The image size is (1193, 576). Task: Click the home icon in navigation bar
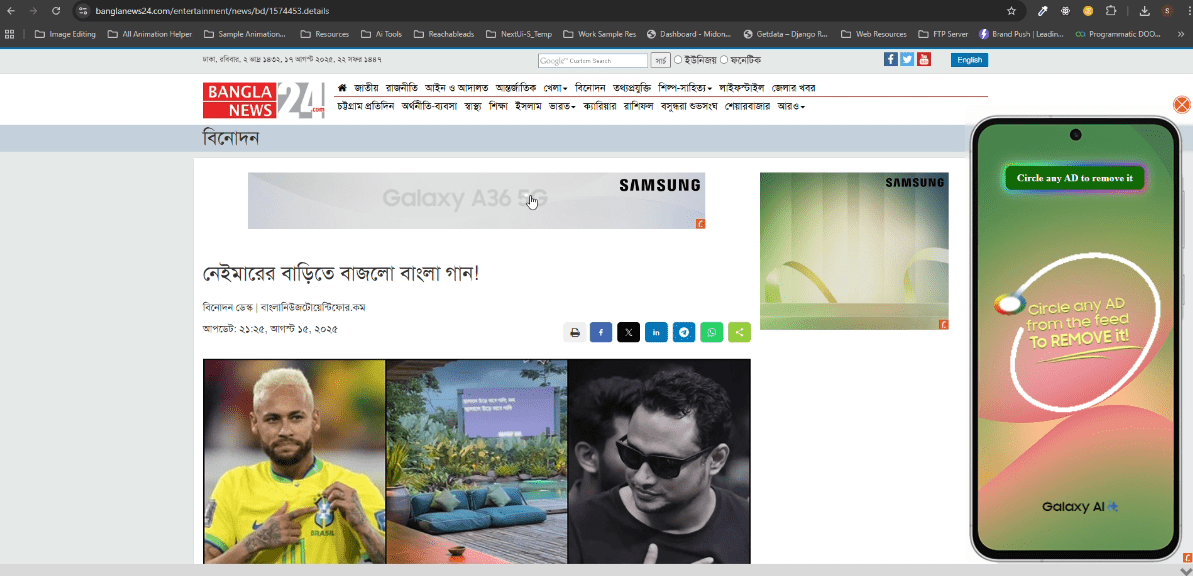click(342, 88)
